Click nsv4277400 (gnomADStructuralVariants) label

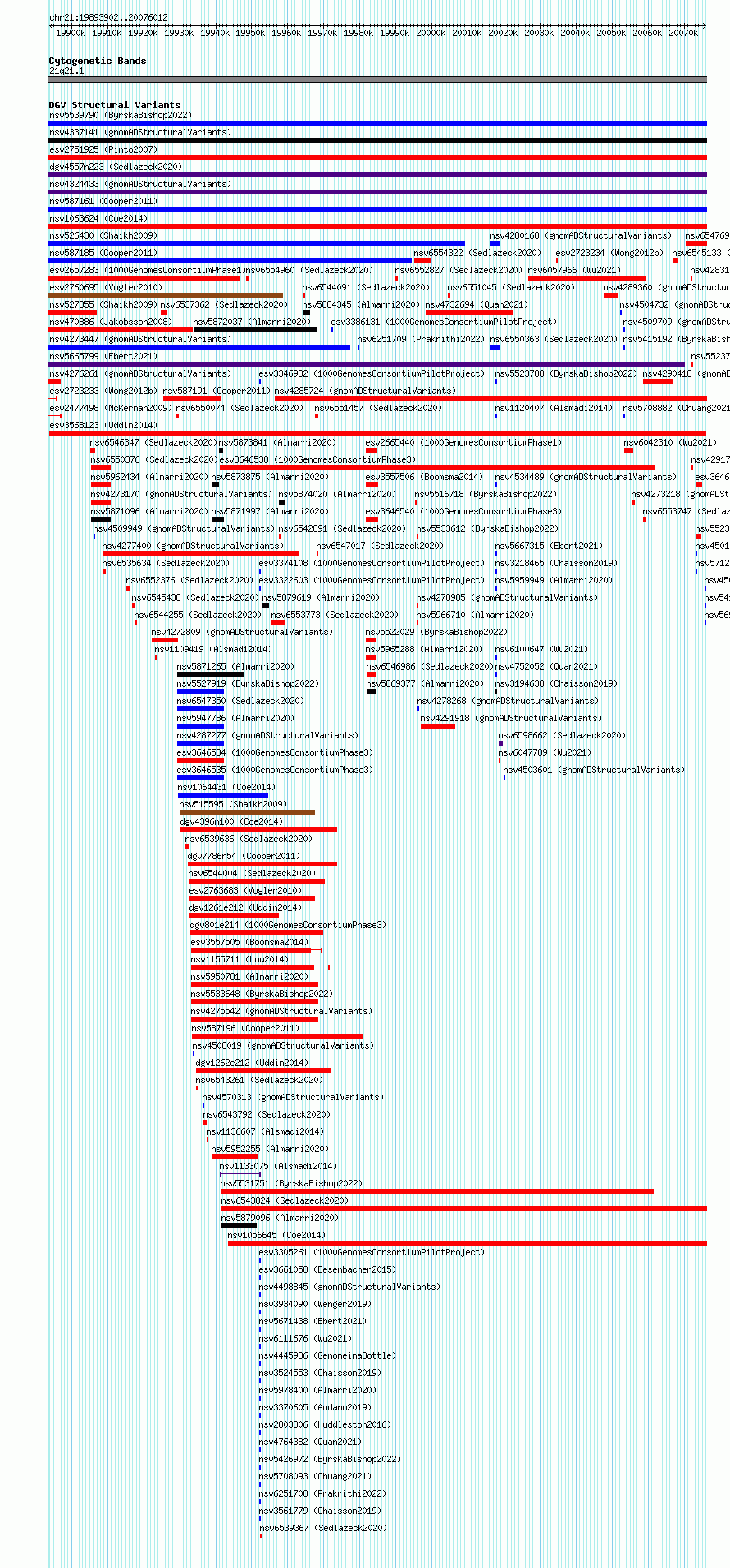(193, 546)
